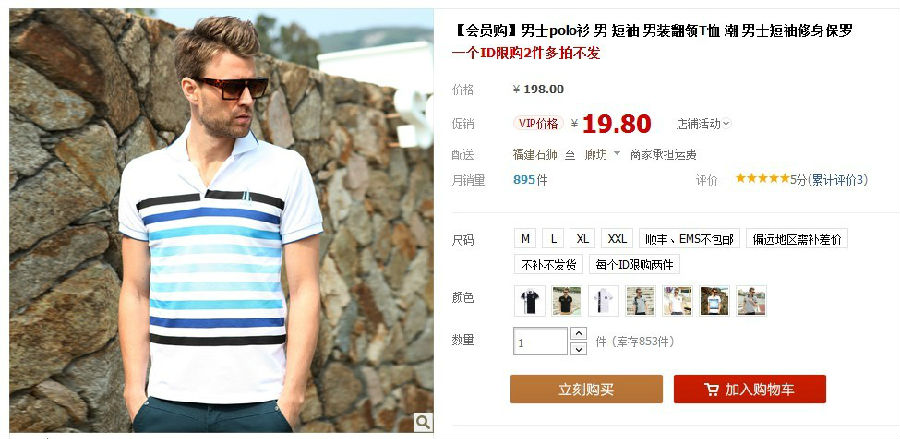The width and height of the screenshot is (900, 439).
Task: Select the second color thumbnail with black shirt
Action: click(x=566, y=301)
